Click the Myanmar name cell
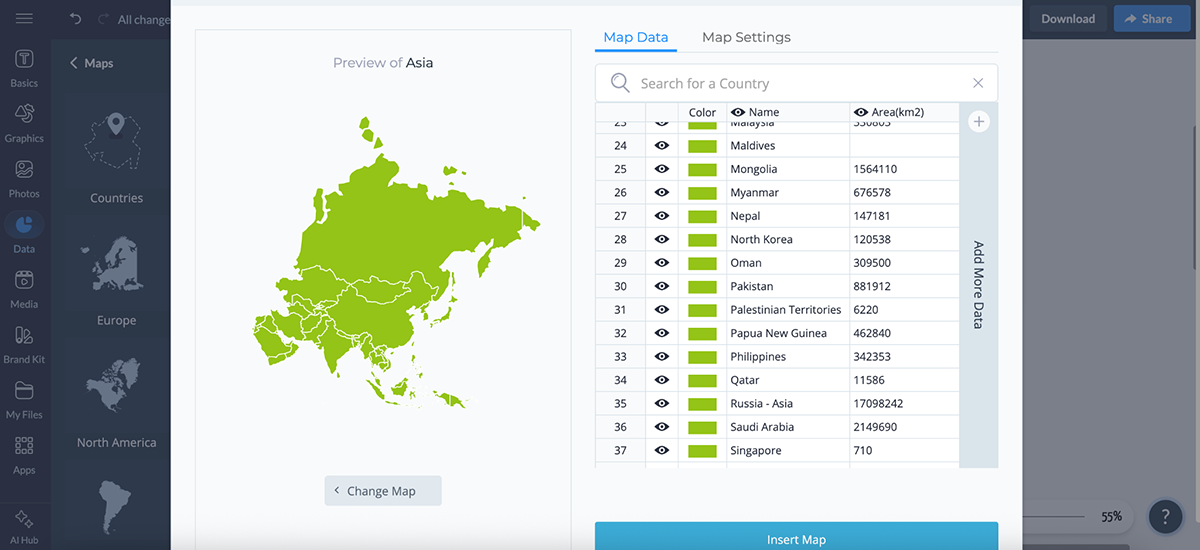The image size is (1200, 550). [x=788, y=192]
